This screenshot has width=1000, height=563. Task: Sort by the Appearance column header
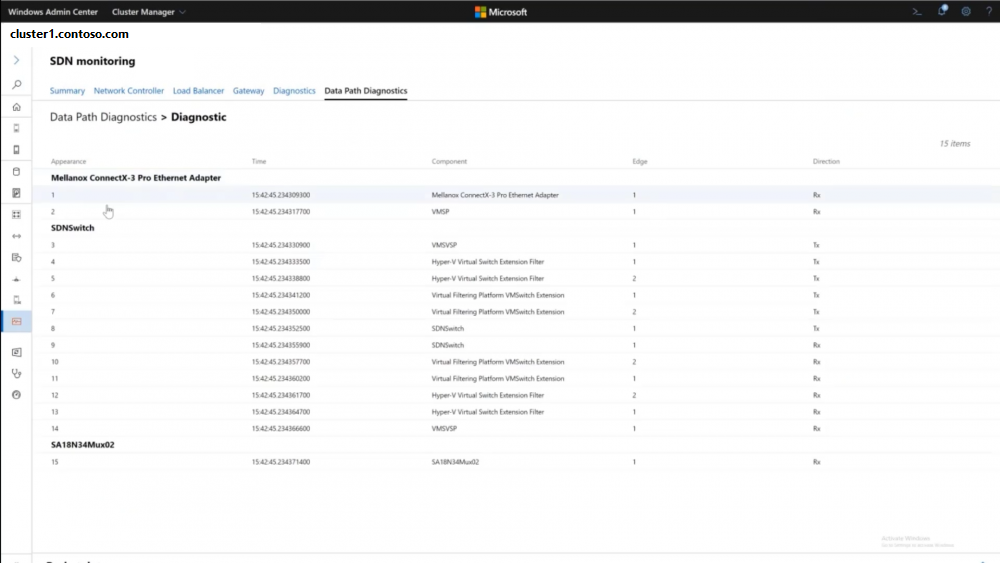[68, 161]
